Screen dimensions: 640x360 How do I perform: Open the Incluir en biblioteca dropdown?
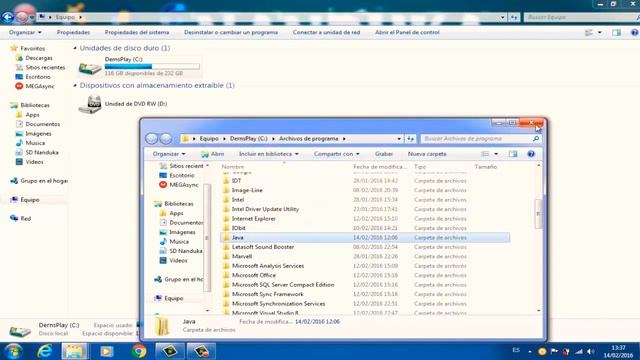coord(269,154)
